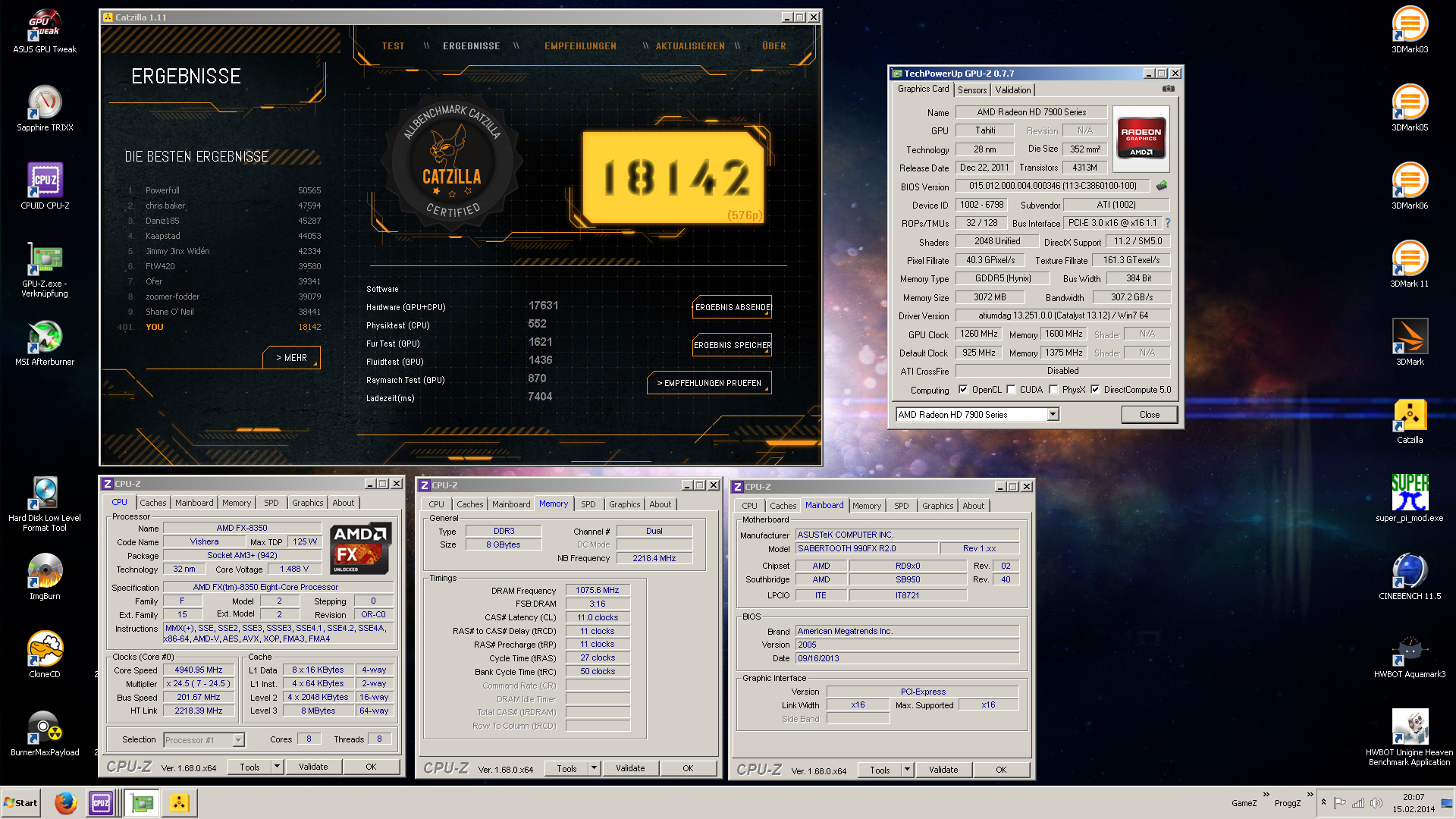Open Tools dropdown arrow in CPU tab window
This screenshot has height=819, width=1456.
pyautogui.click(x=278, y=767)
